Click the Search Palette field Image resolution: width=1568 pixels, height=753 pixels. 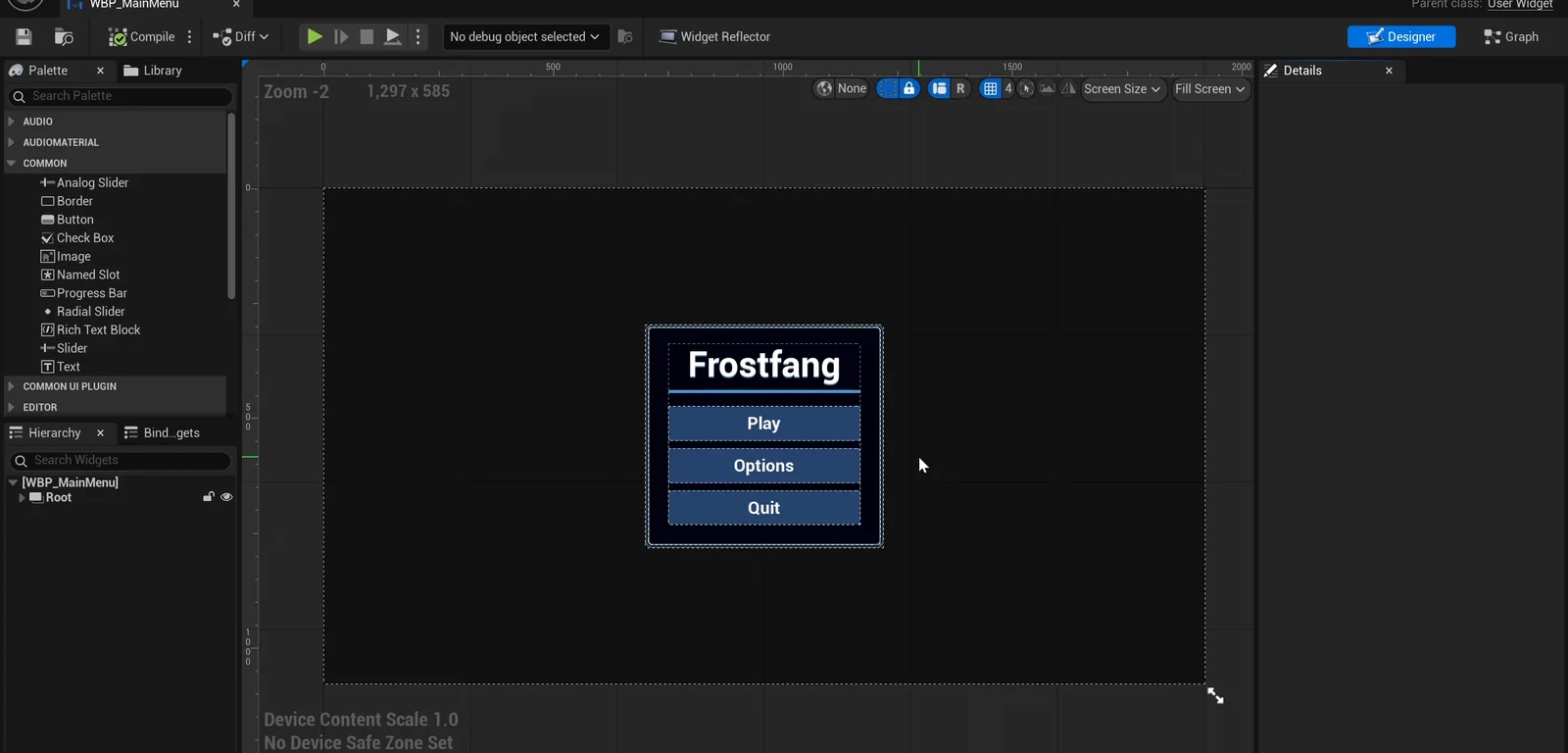coord(122,96)
